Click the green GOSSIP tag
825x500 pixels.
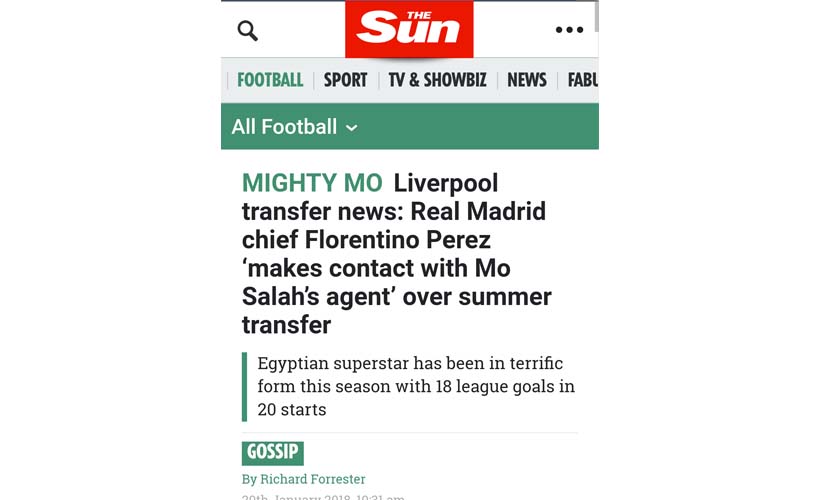272,452
